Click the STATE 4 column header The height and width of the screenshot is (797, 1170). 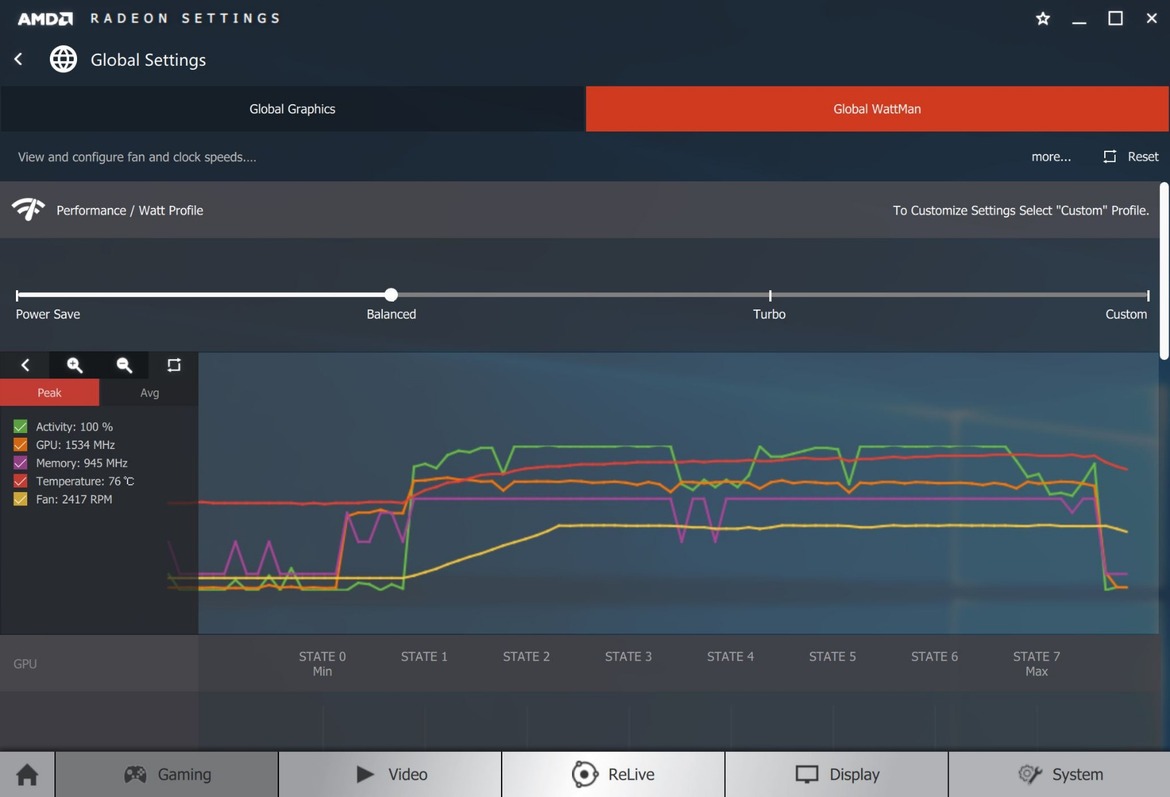tap(731, 657)
